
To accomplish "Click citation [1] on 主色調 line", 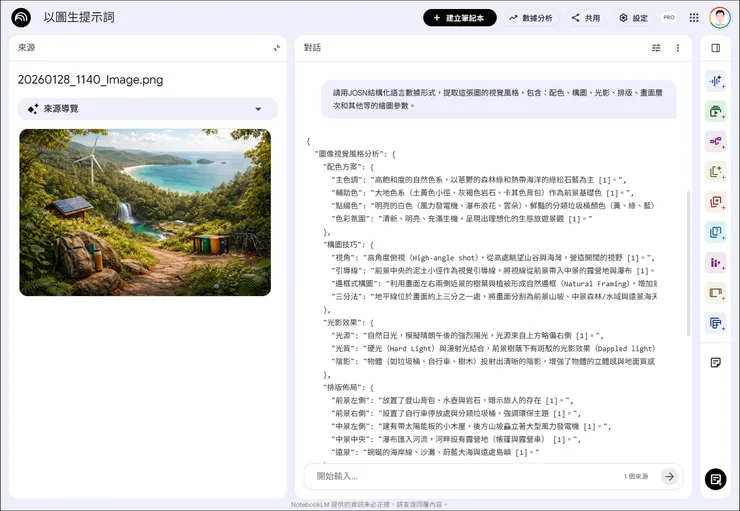I will click(605, 180).
